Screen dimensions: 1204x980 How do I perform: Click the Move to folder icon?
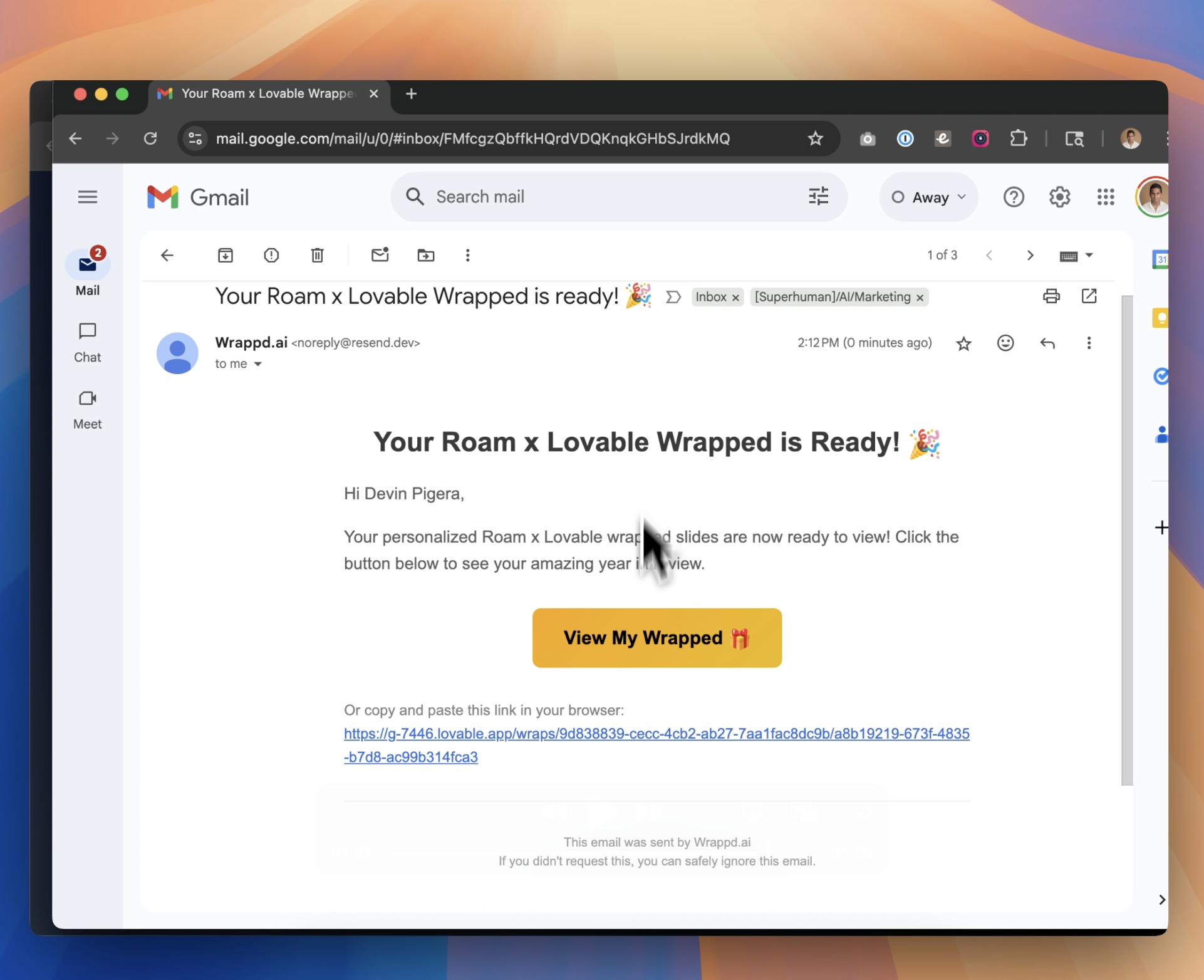(425, 255)
